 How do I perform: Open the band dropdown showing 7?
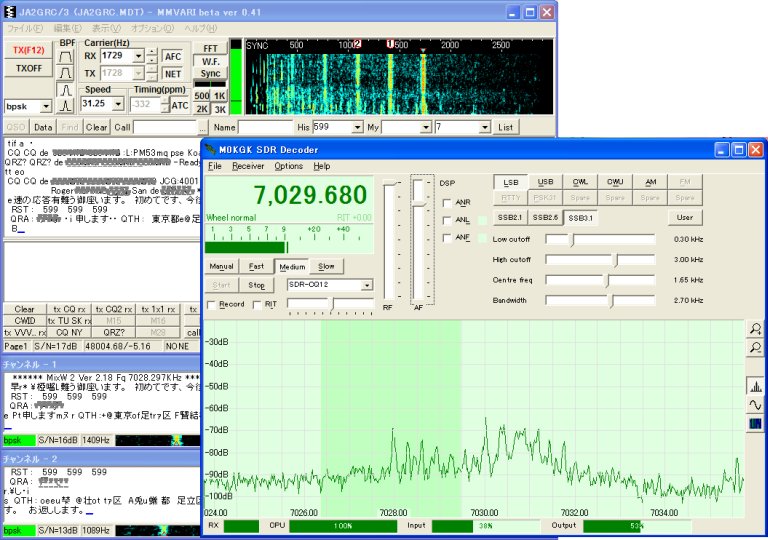(x=484, y=127)
